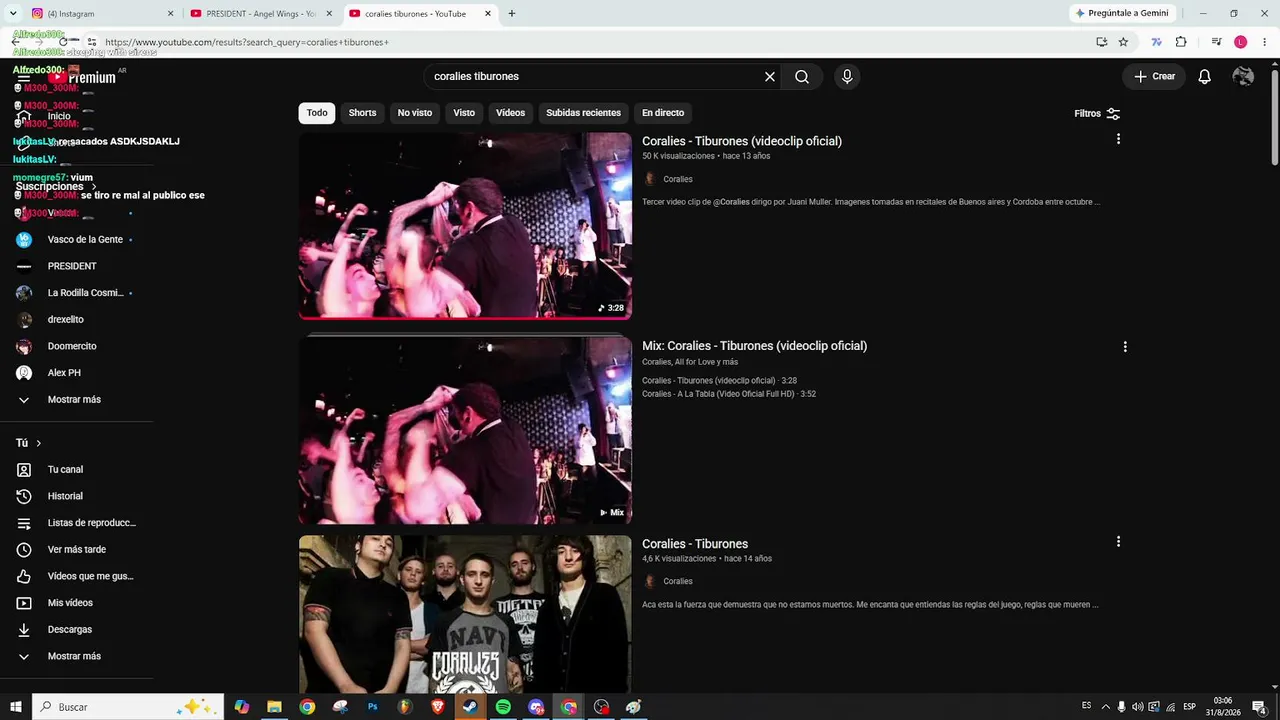Click the install app icon in address bar
This screenshot has height=720, width=1280.
click(x=1101, y=42)
